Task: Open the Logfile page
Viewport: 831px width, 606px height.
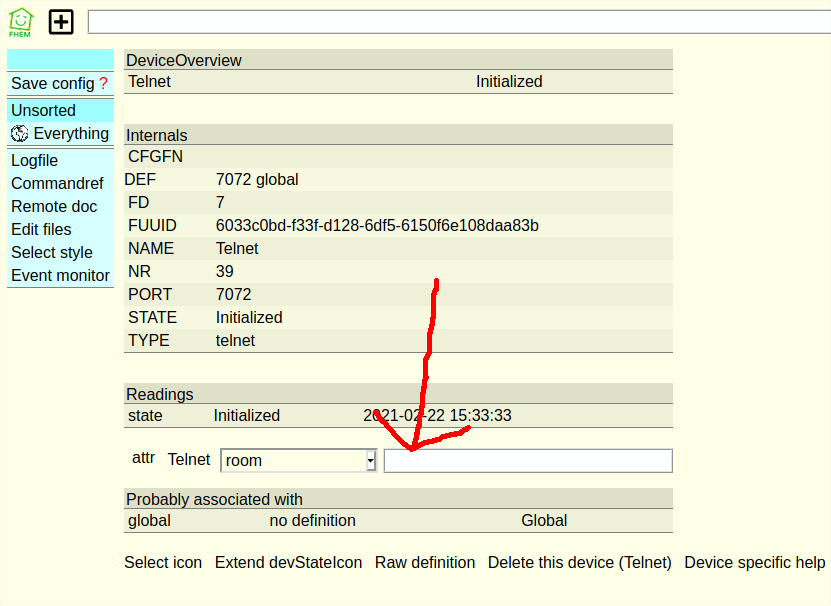Action: [x=34, y=160]
